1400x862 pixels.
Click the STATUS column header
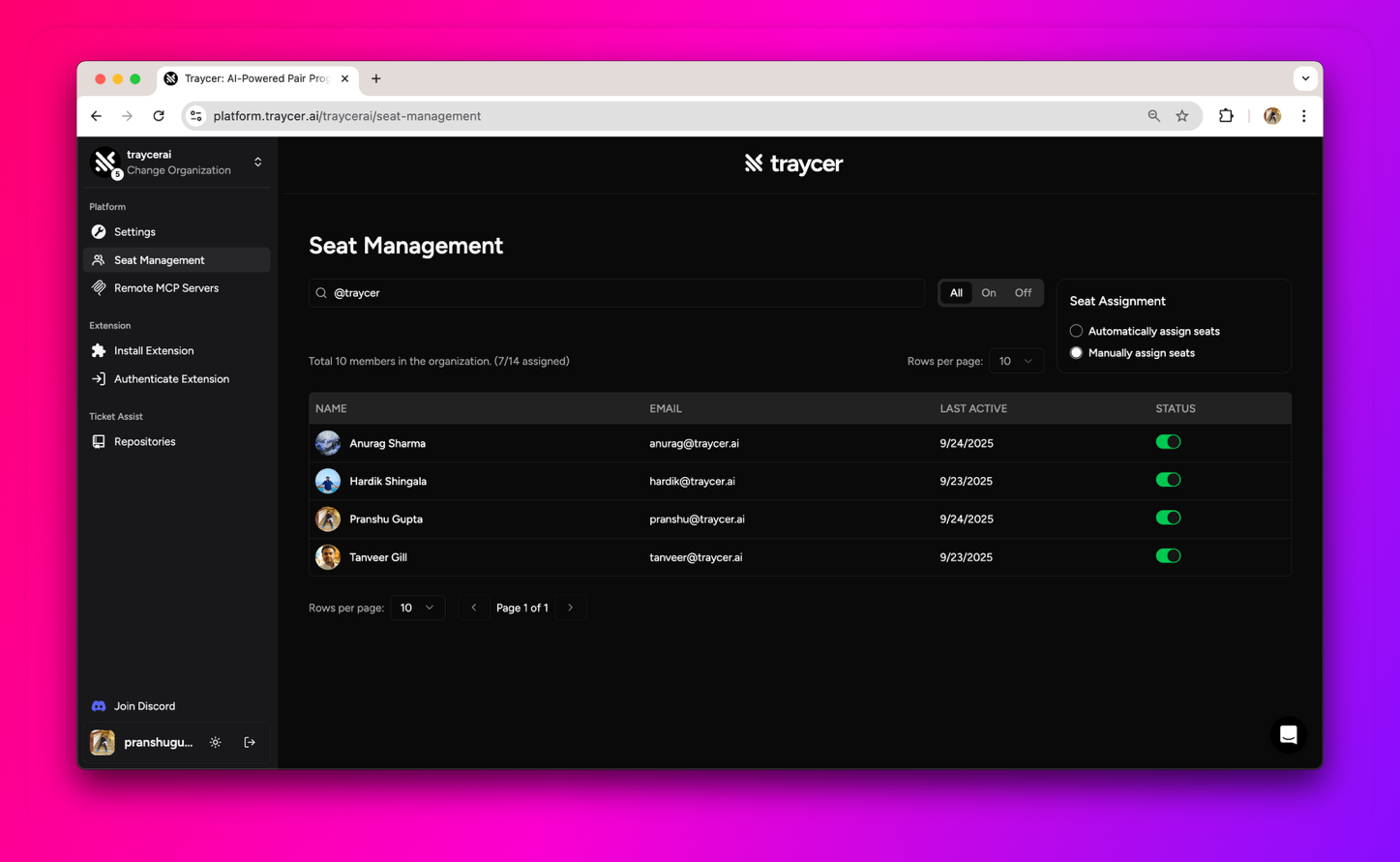[1176, 409]
